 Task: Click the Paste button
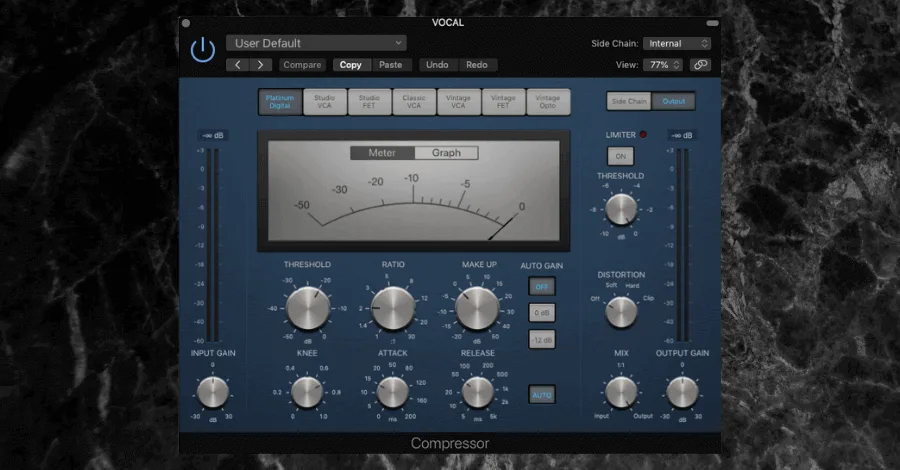coord(391,65)
